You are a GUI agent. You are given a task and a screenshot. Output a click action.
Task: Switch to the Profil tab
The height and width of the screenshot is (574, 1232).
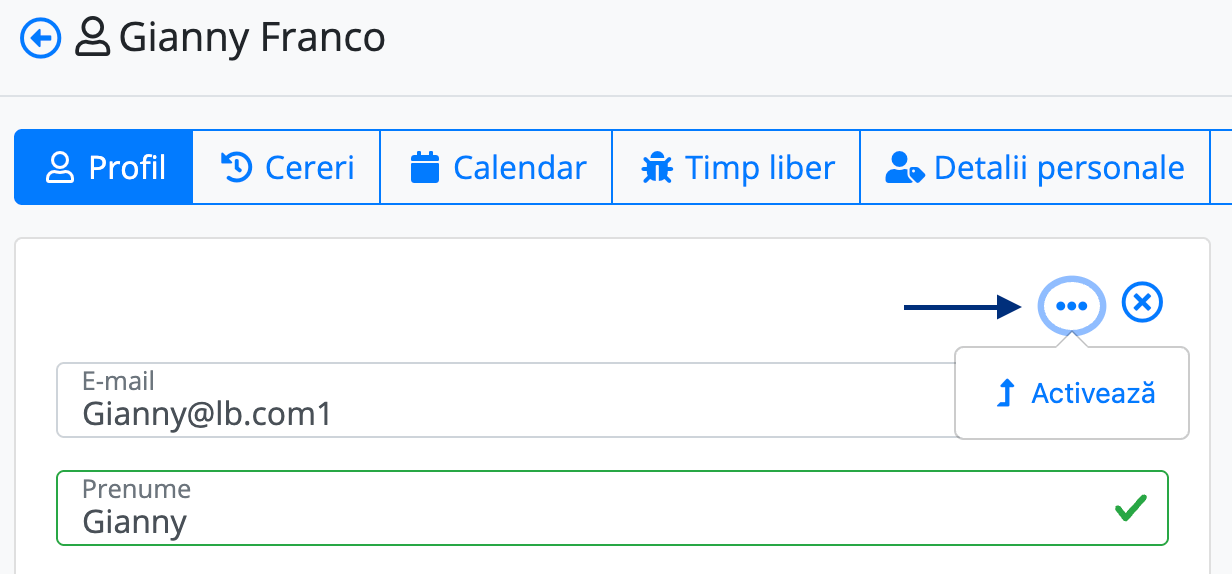coord(103,167)
